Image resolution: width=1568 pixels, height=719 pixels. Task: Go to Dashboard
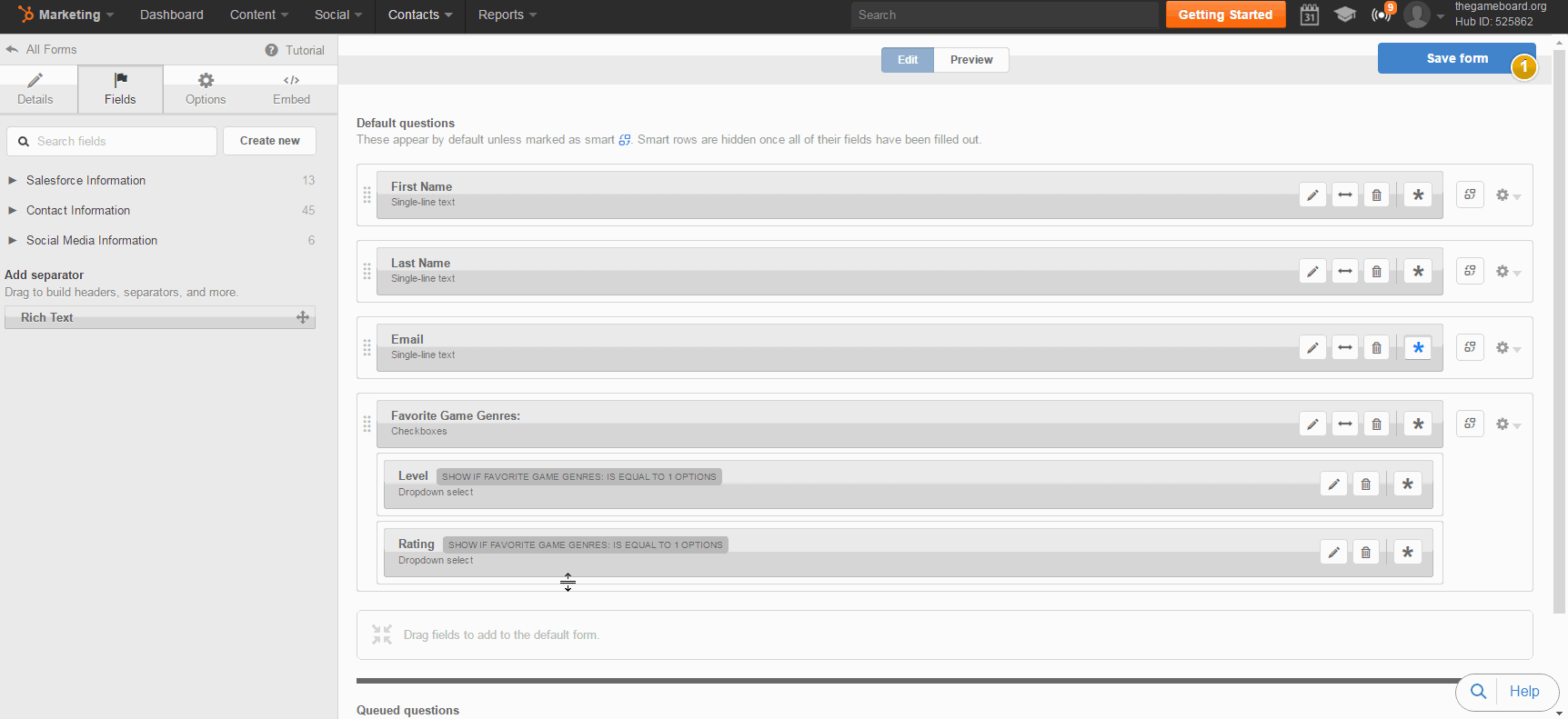[x=172, y=15]
